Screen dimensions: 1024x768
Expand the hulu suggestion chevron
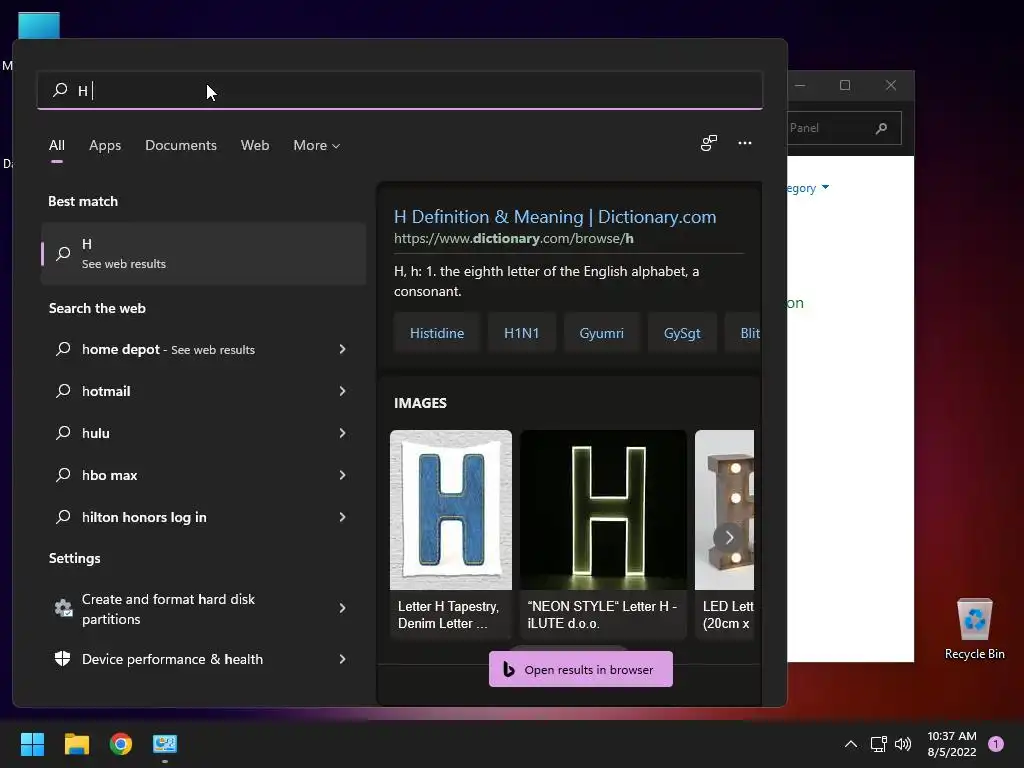click(x=342, y=433)
